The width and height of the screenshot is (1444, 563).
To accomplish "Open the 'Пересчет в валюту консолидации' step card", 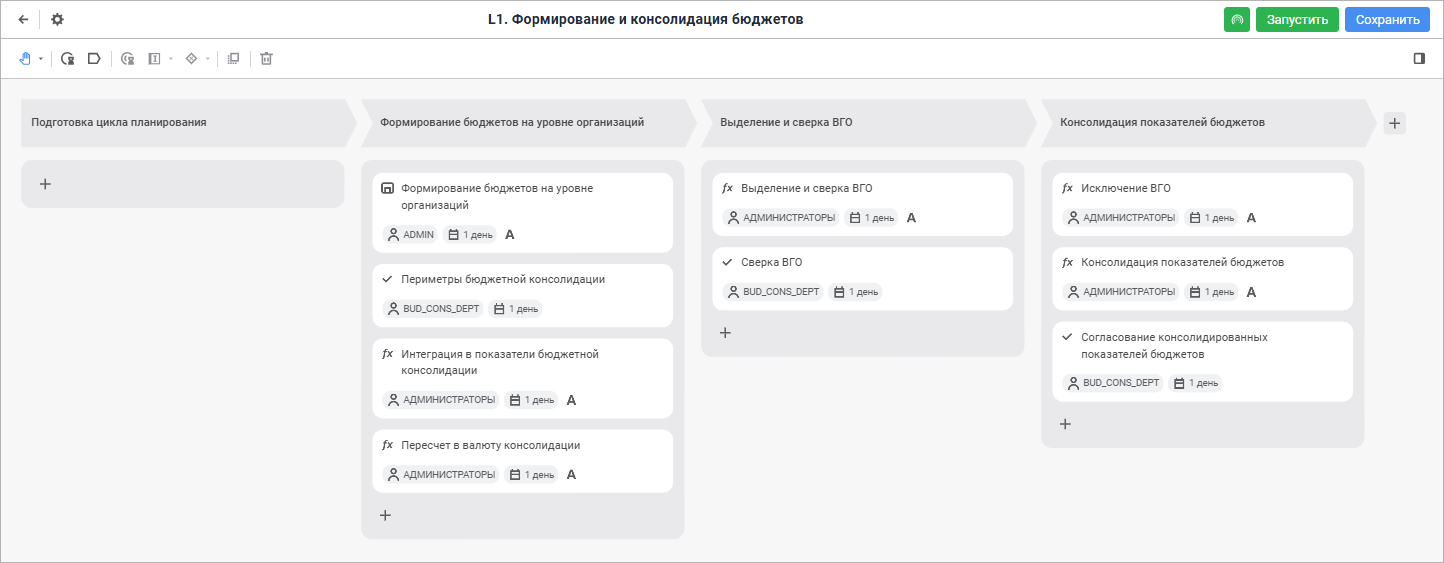I will coord(522,460).
